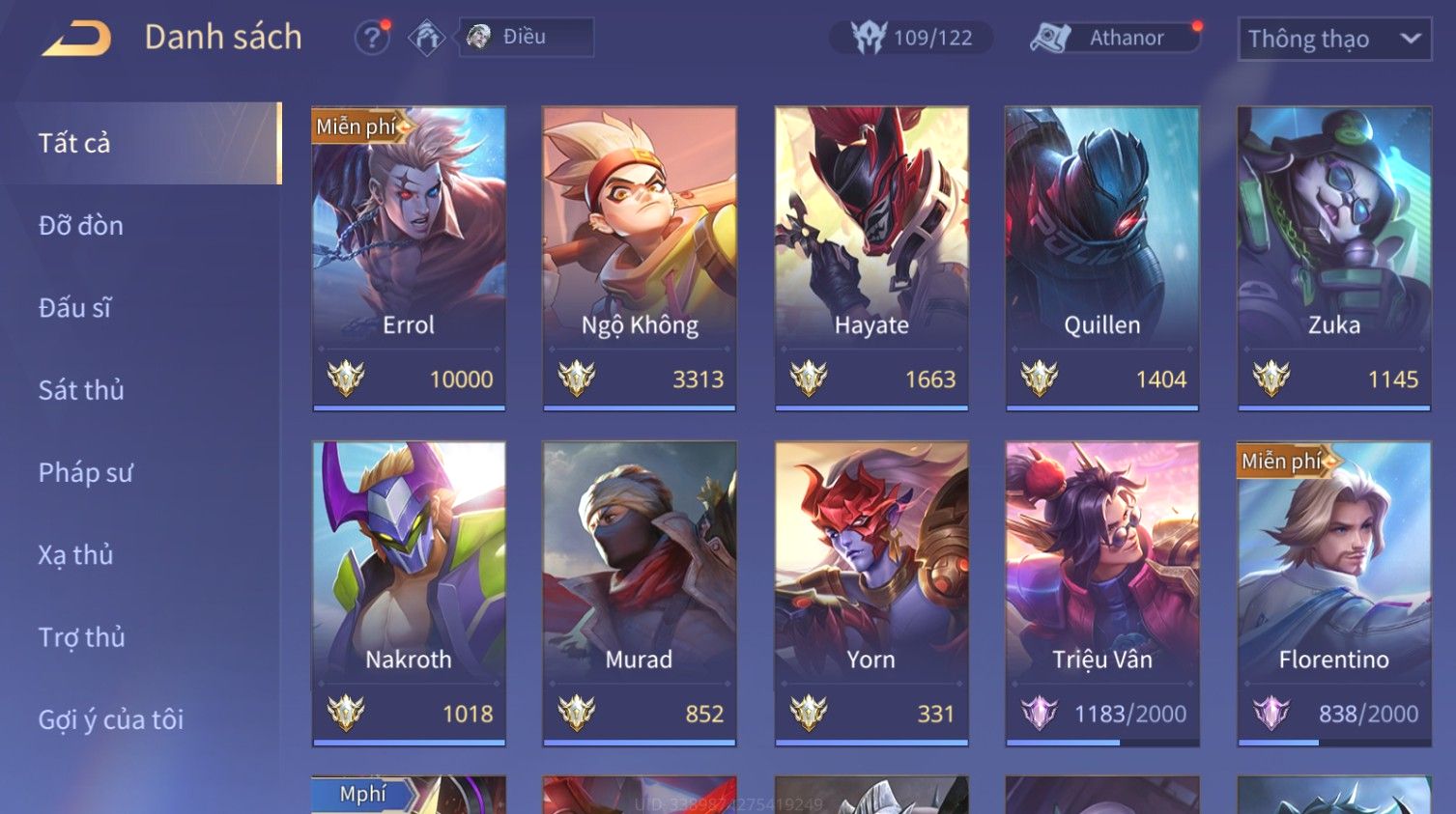
Task: Select the Ngộ Không hero card
Action: (640, 259)
